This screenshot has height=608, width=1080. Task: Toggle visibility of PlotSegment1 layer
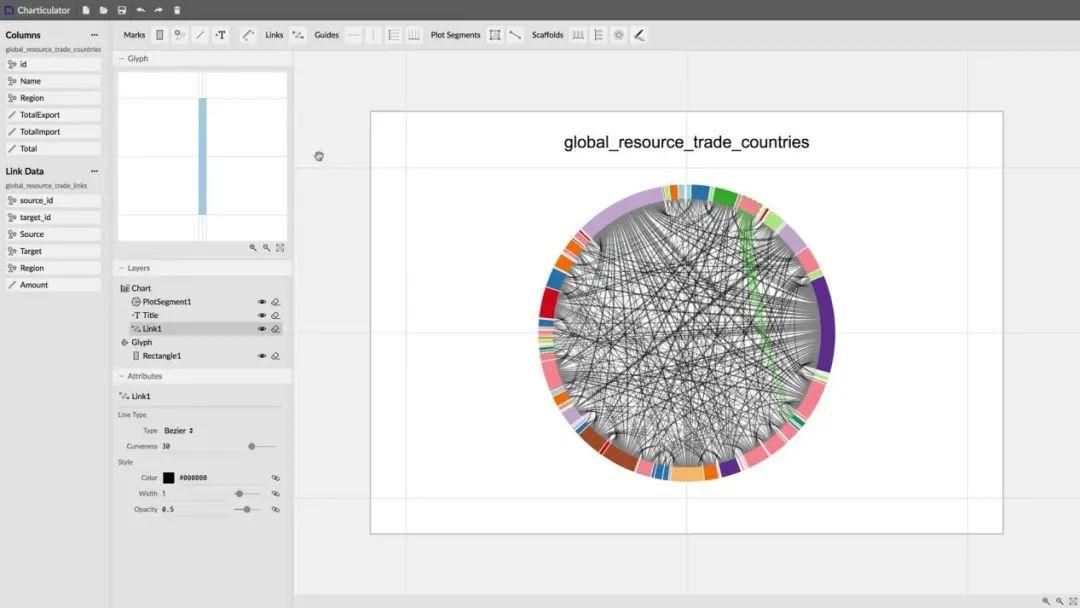tap(262, 302)
